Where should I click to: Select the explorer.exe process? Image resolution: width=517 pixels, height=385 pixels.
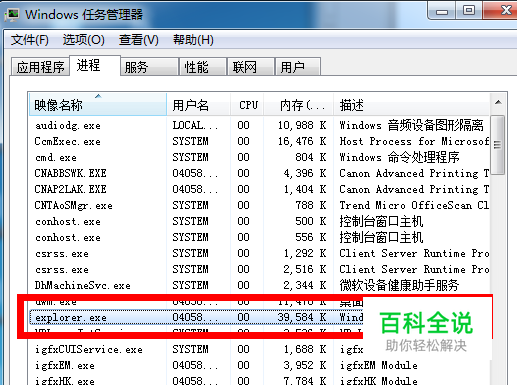[196, 317]
